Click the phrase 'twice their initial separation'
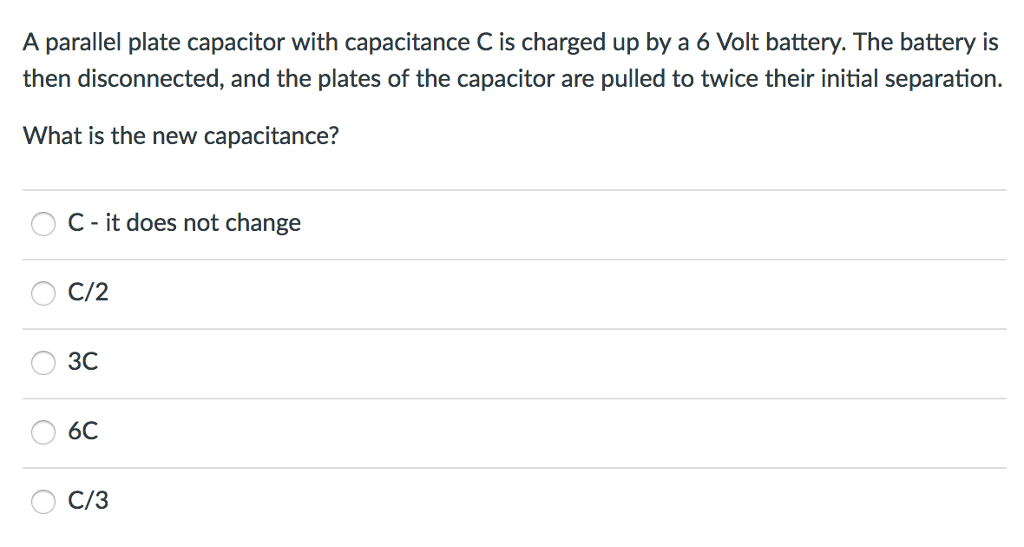The width and height of the screenshot is (1024, 547). click(x=855, y=79)
